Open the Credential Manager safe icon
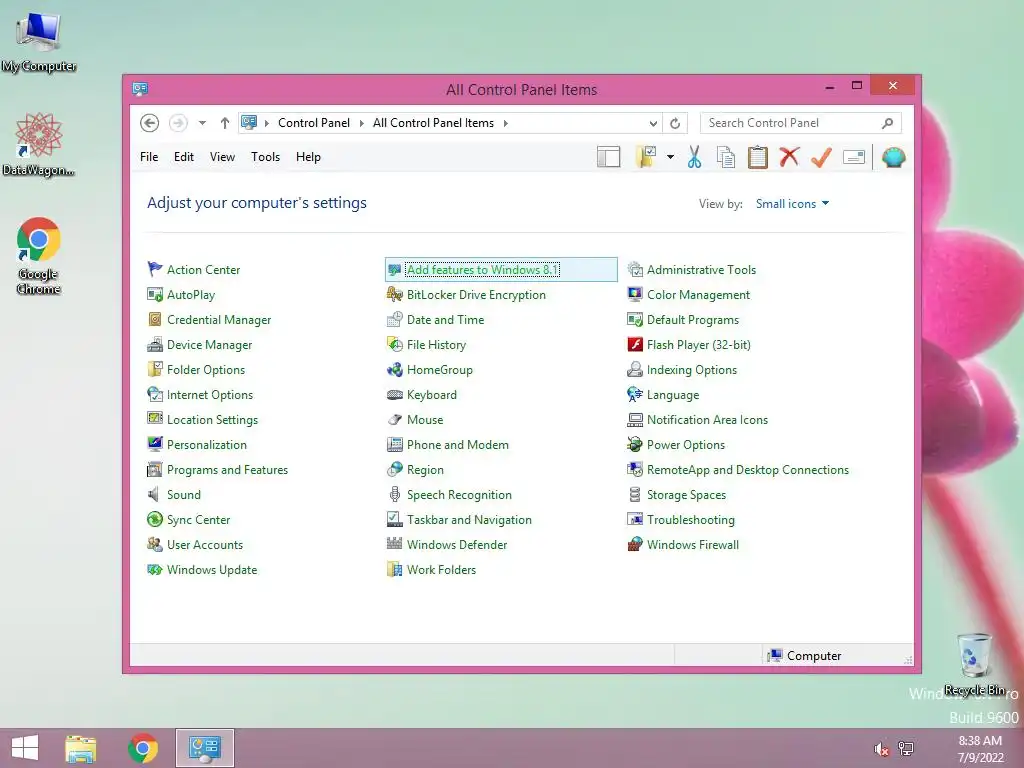1024x768 pixels. [x=155, y=319]
